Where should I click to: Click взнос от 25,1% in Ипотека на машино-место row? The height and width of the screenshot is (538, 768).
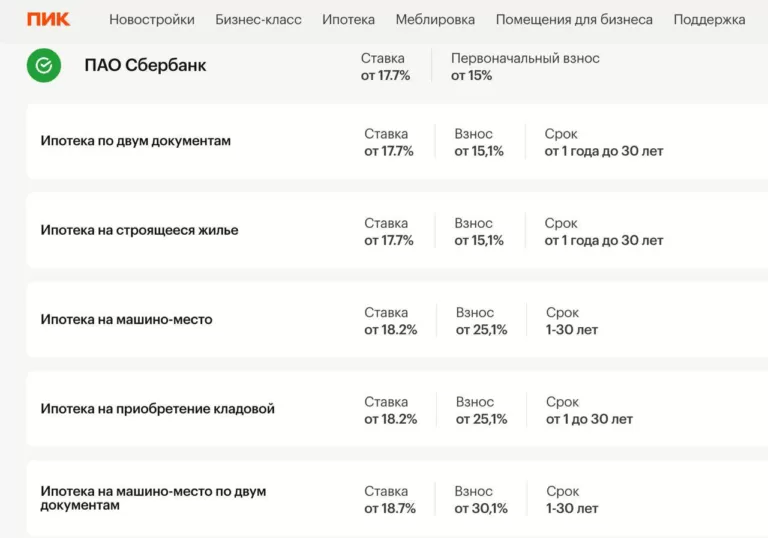tap(481, 330)
